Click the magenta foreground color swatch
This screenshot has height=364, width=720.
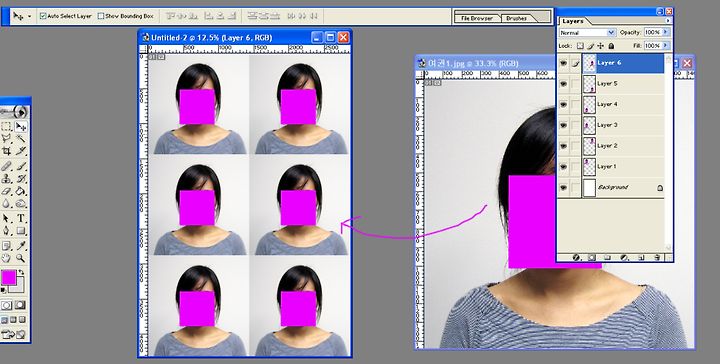click(9, 277)
